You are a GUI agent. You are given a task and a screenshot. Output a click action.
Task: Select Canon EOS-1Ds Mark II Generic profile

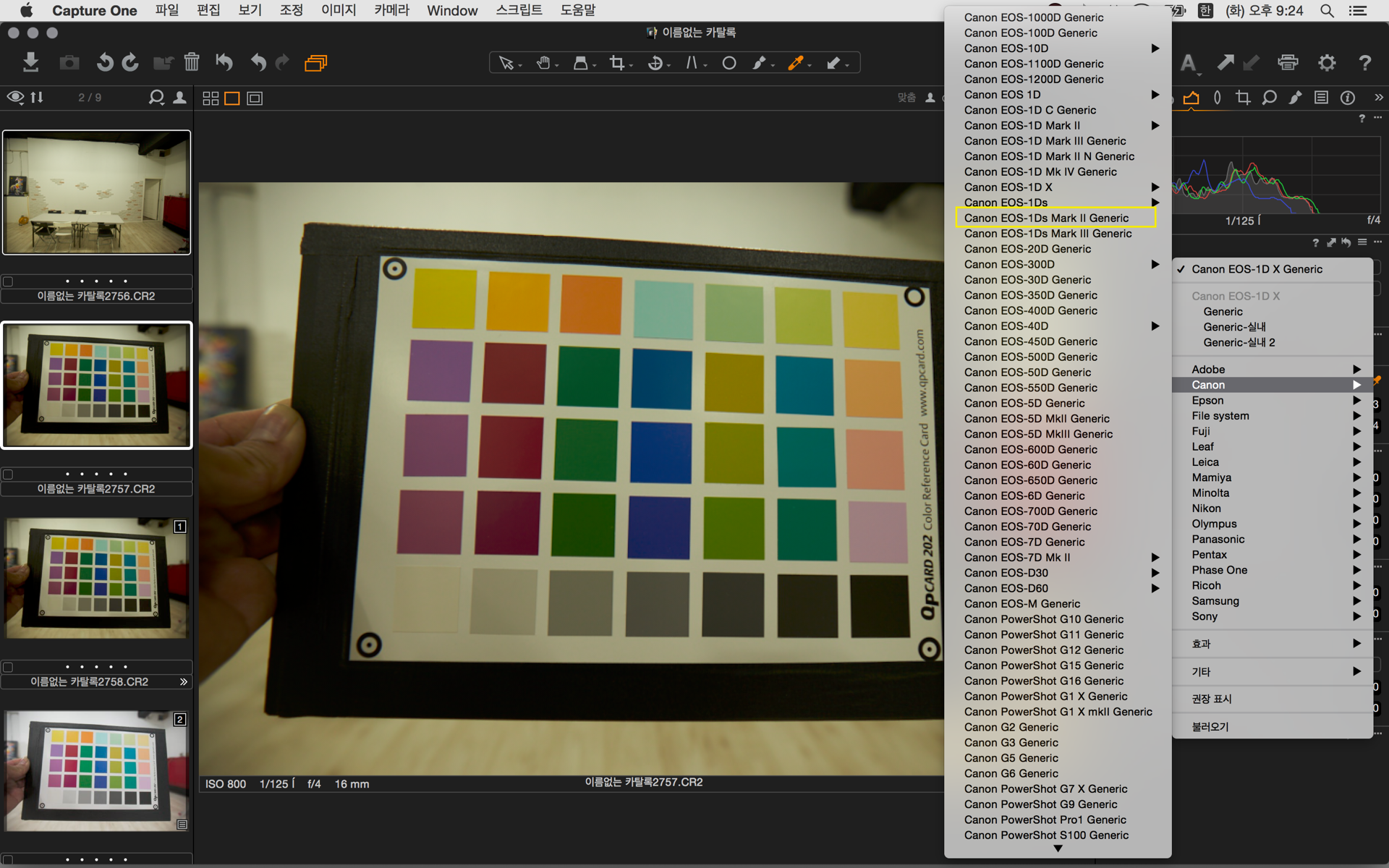click(1046, 218)
